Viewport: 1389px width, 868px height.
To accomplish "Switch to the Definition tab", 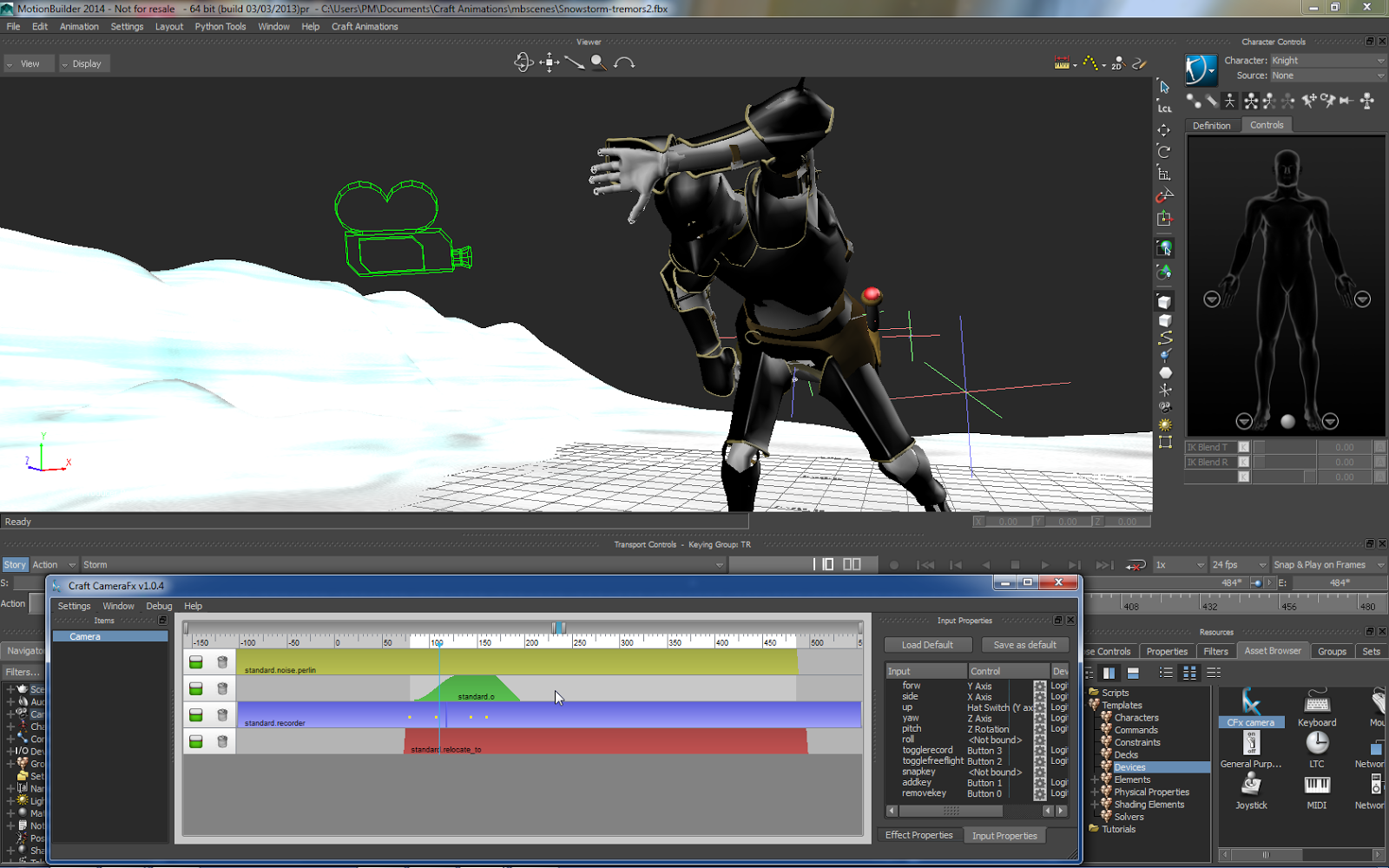I will click(x=1211, y=125).
